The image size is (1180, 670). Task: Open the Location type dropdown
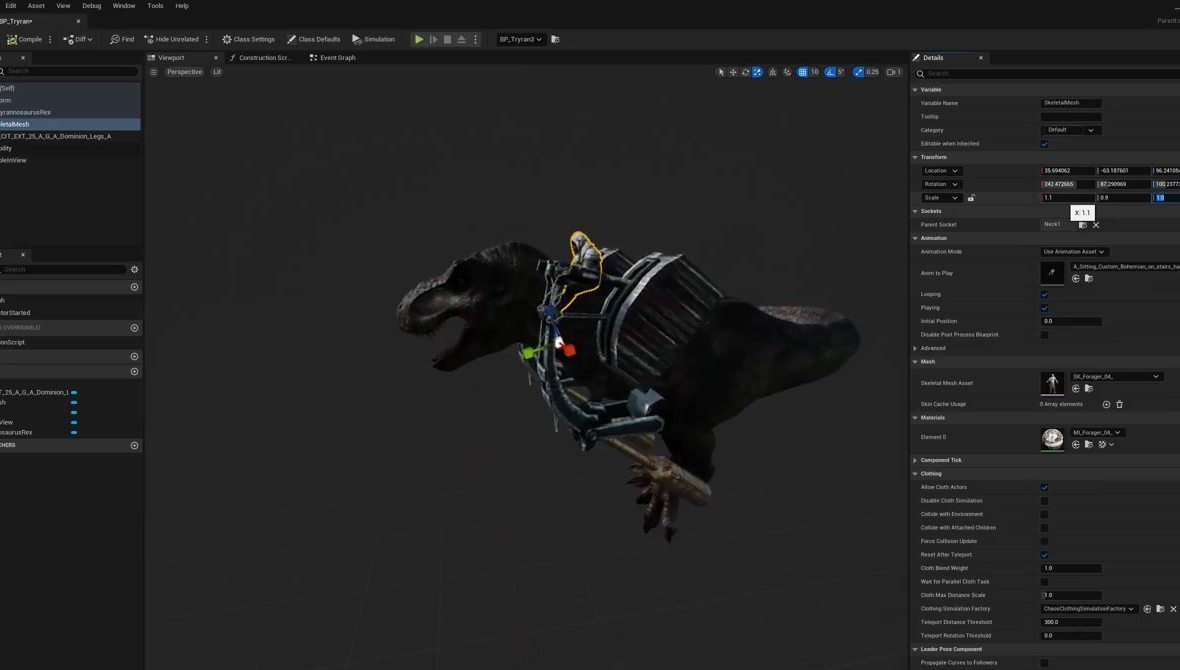coord(941,171)
